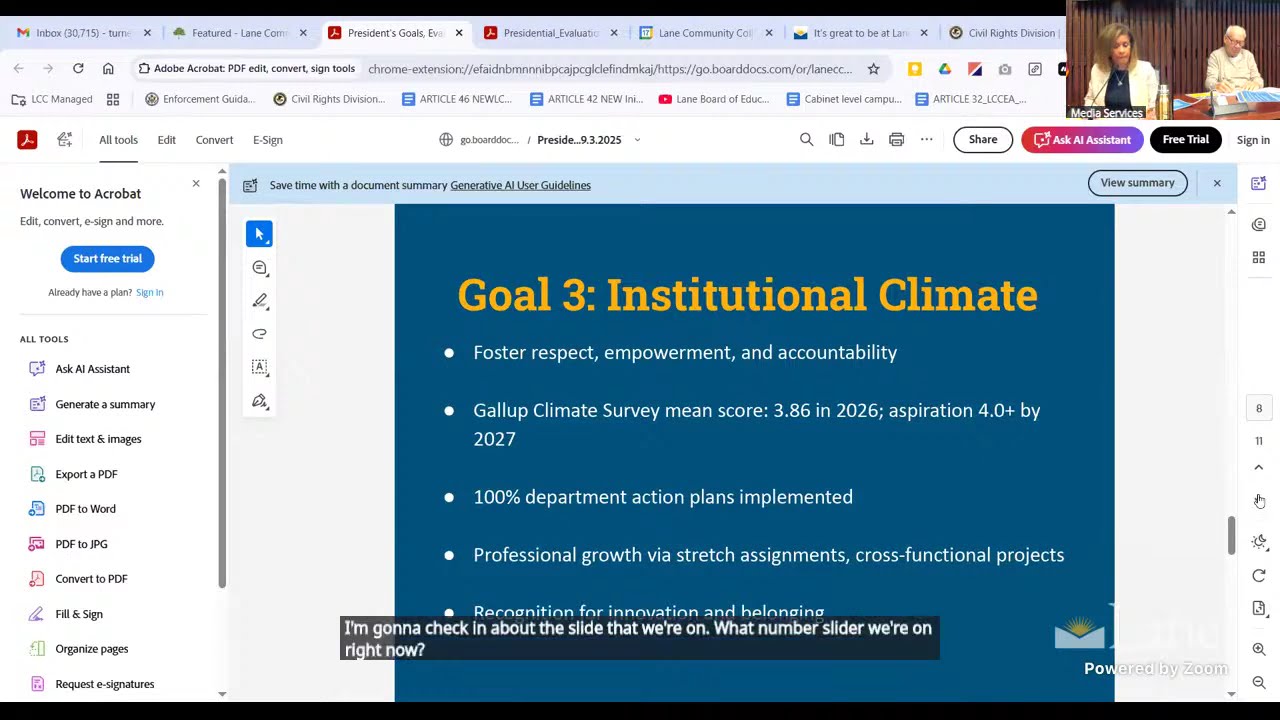Select Generate a summary tool

point(105,404)
